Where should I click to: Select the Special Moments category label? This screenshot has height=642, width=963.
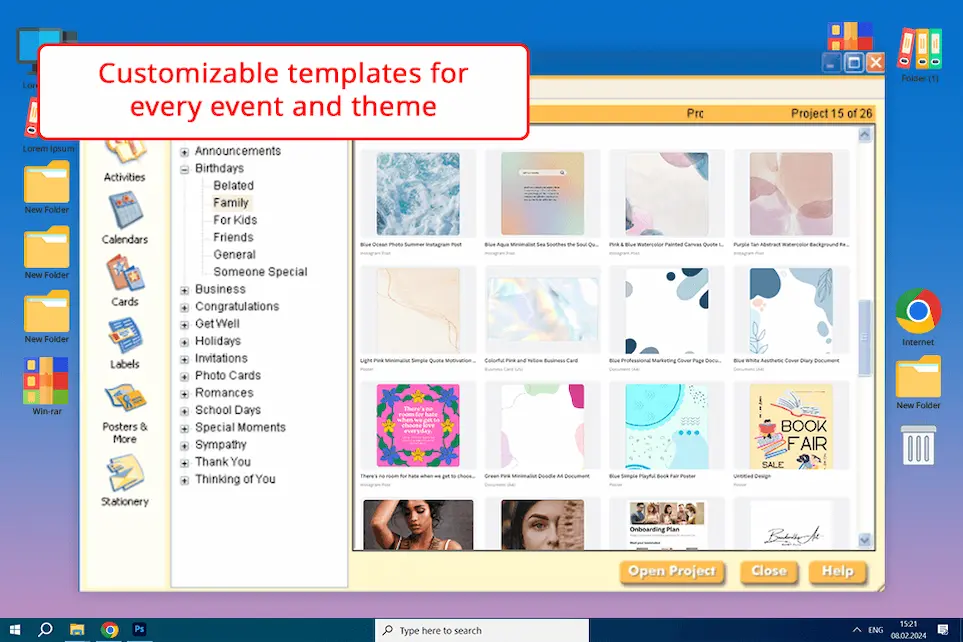pos(240,427)
